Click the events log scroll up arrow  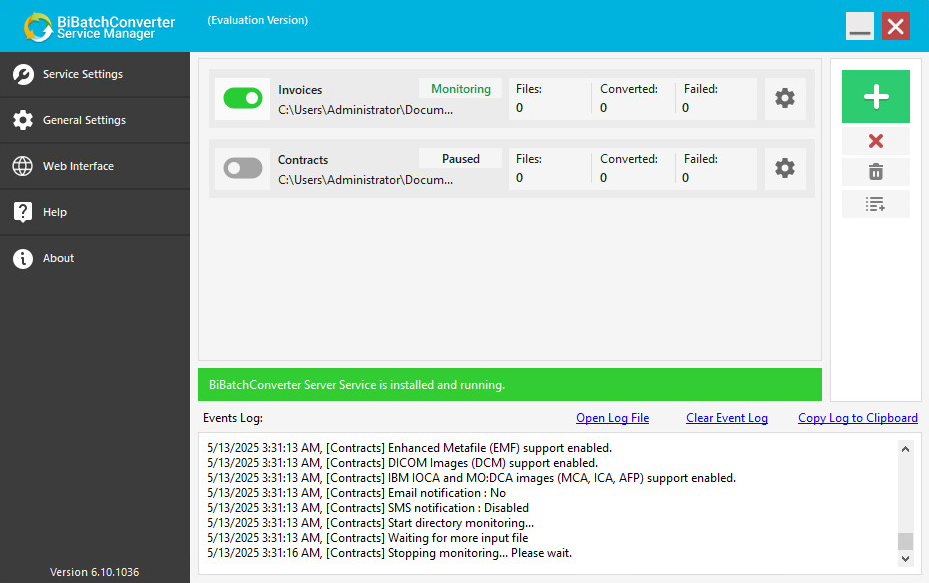pos(905,449)
